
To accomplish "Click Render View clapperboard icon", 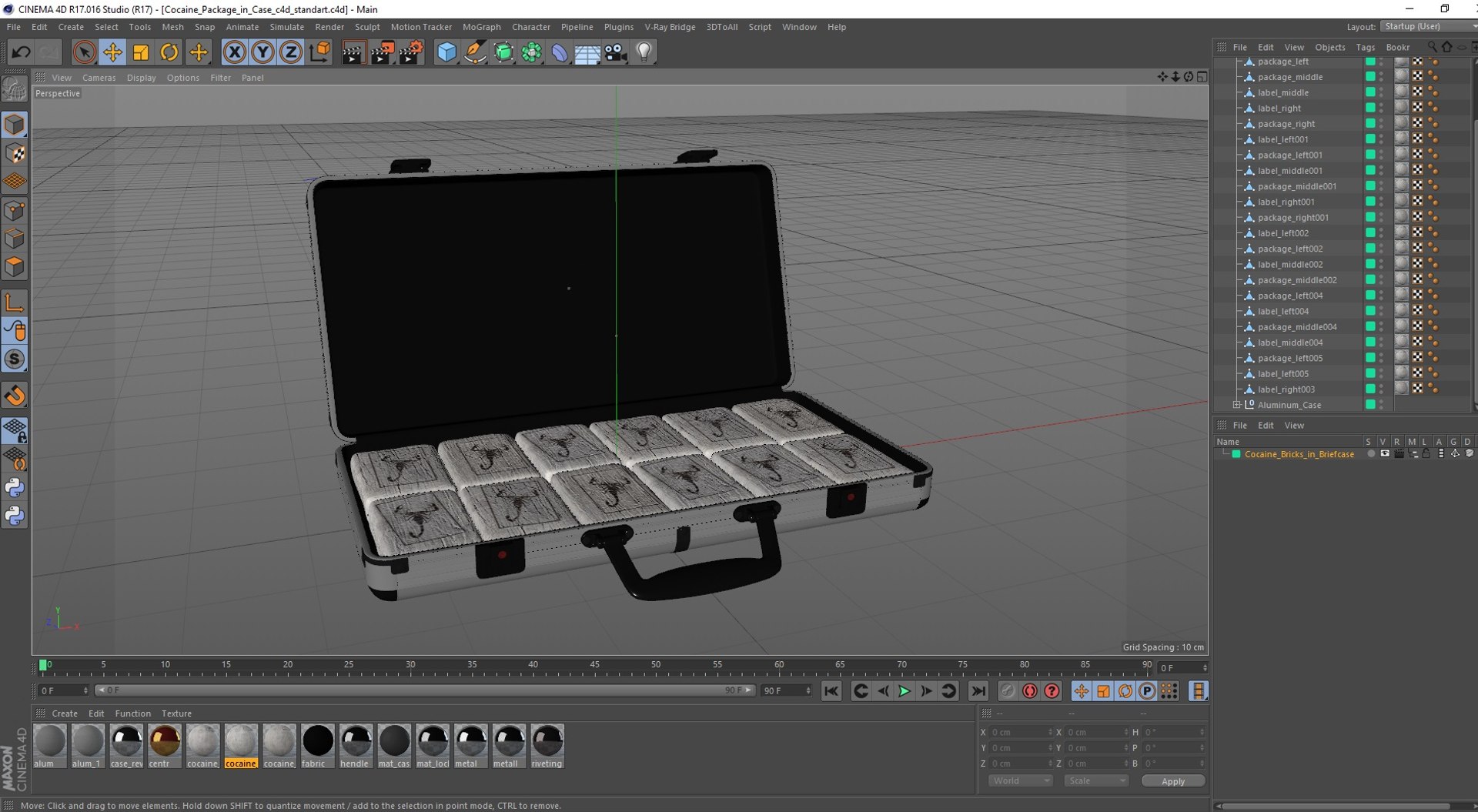I will click(x=353, y=52).
